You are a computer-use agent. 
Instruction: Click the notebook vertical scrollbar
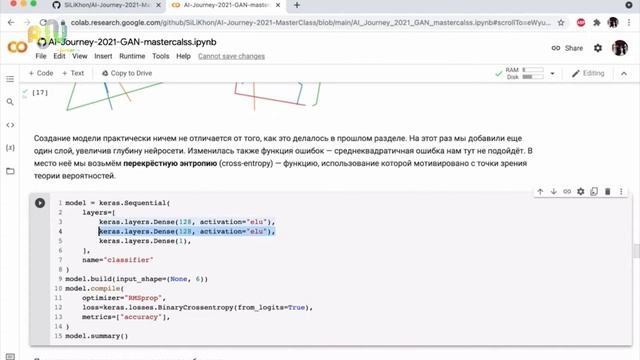636,251
